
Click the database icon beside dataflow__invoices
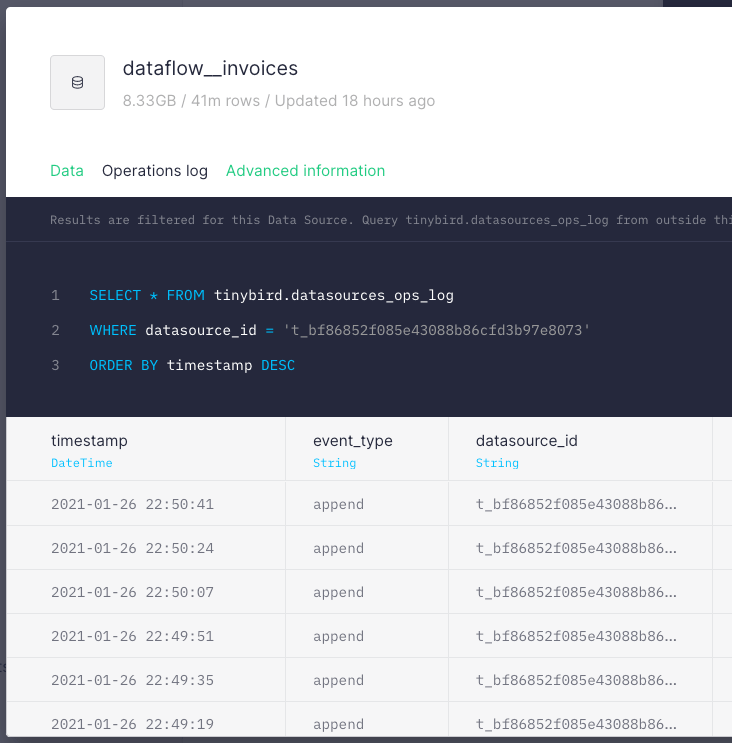pyautogui.click(x=77, y=82)
